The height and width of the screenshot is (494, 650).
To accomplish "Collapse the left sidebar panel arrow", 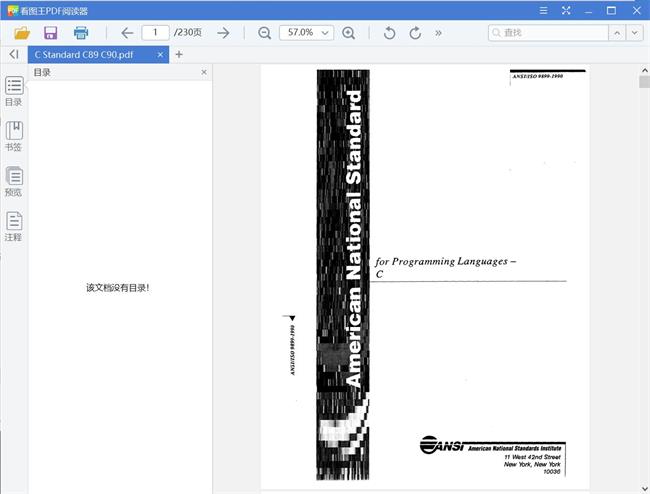I will pos(13,54).
